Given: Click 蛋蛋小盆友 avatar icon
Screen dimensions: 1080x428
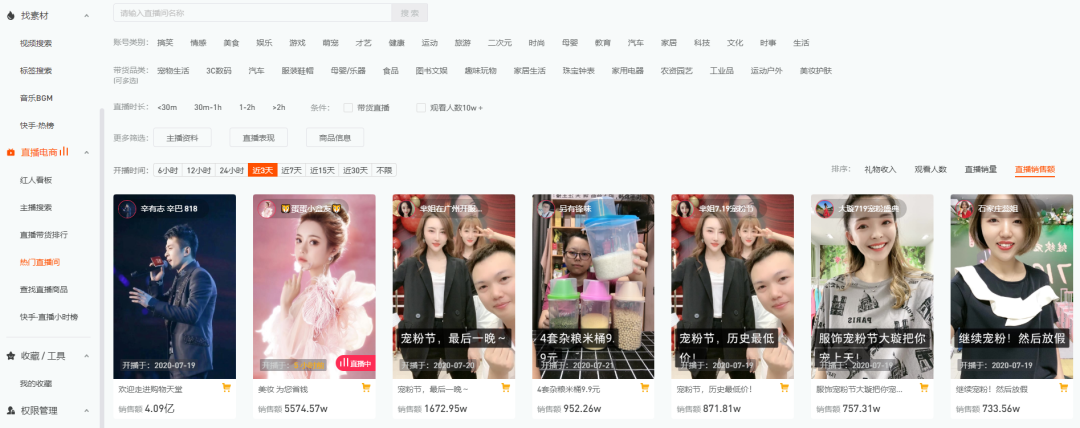Looking at the screenshot, I should click(x=267, y=209).
